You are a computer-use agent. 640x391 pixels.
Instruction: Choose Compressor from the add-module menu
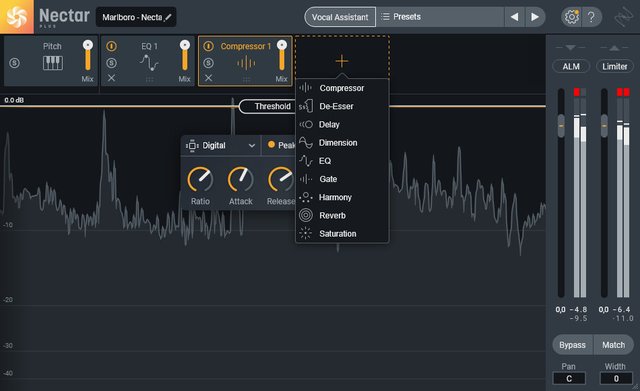click(x=342, y=88)
